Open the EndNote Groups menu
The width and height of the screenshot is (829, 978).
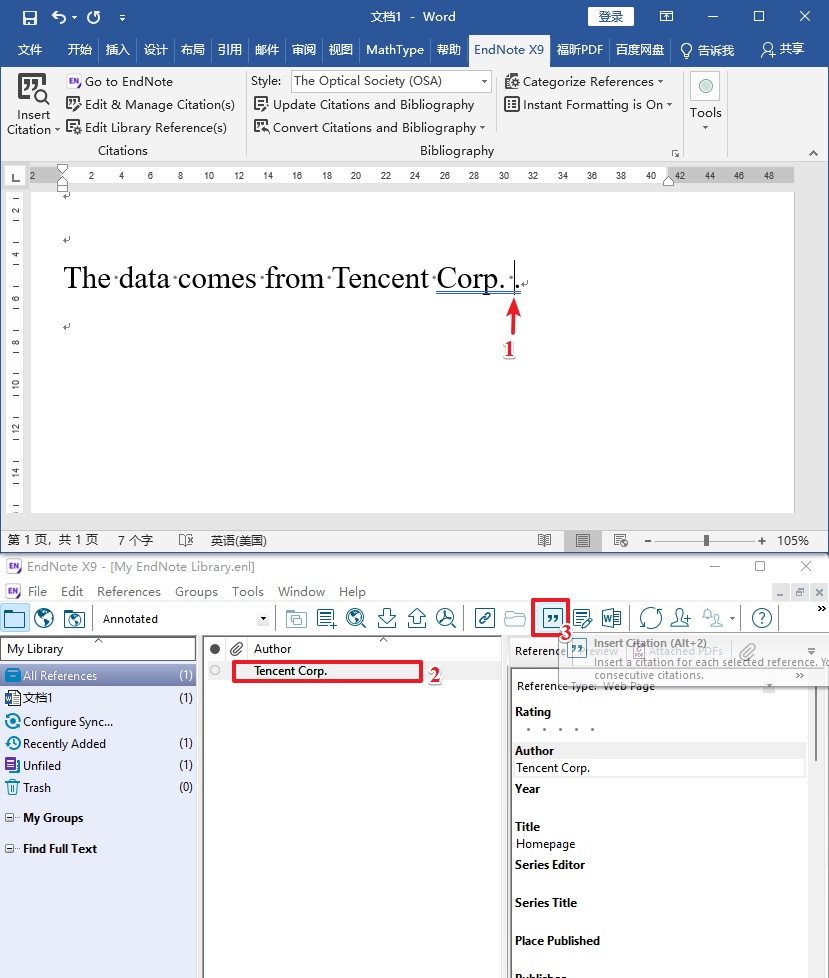[196, 591]
